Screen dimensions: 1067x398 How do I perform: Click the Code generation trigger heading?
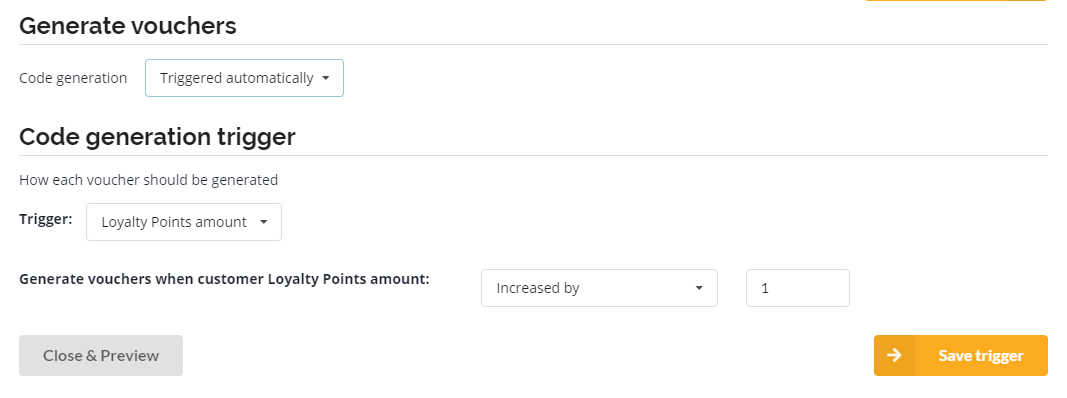[x=157, y=137]
